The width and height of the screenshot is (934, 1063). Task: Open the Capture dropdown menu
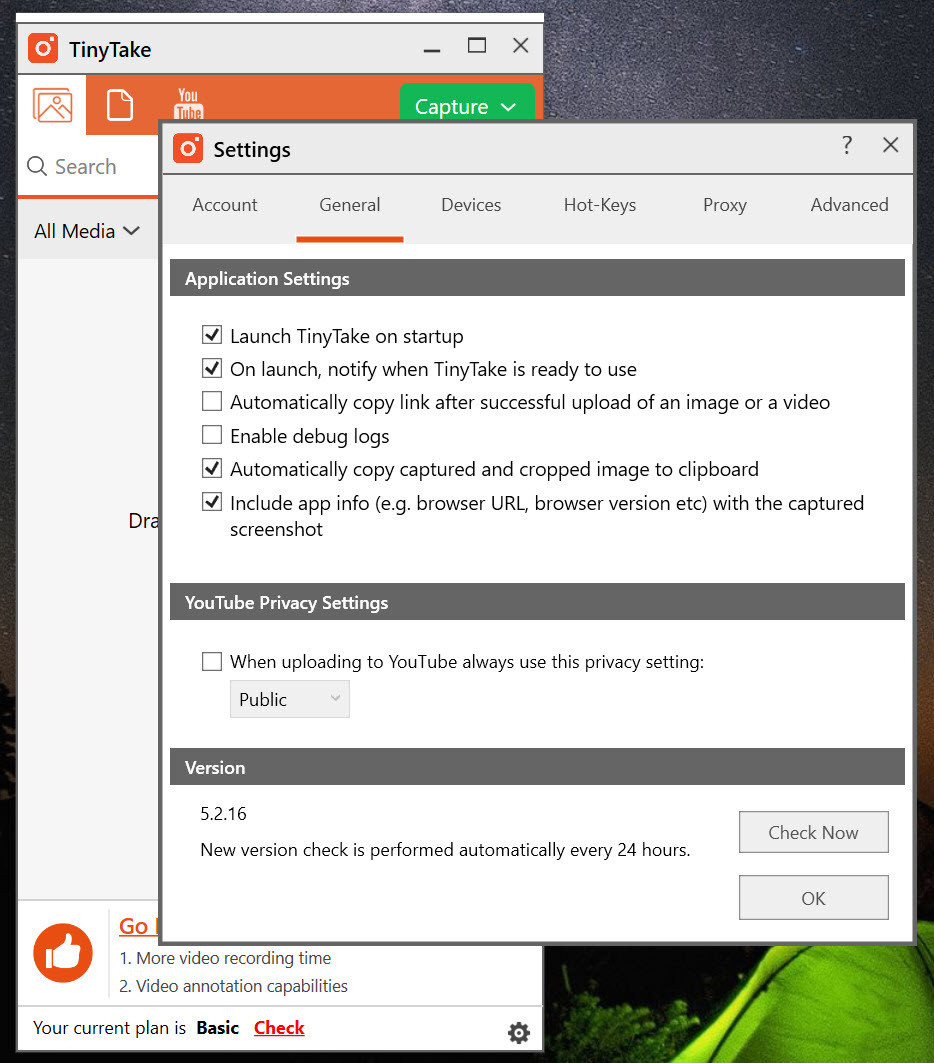[x=466, y=107]
